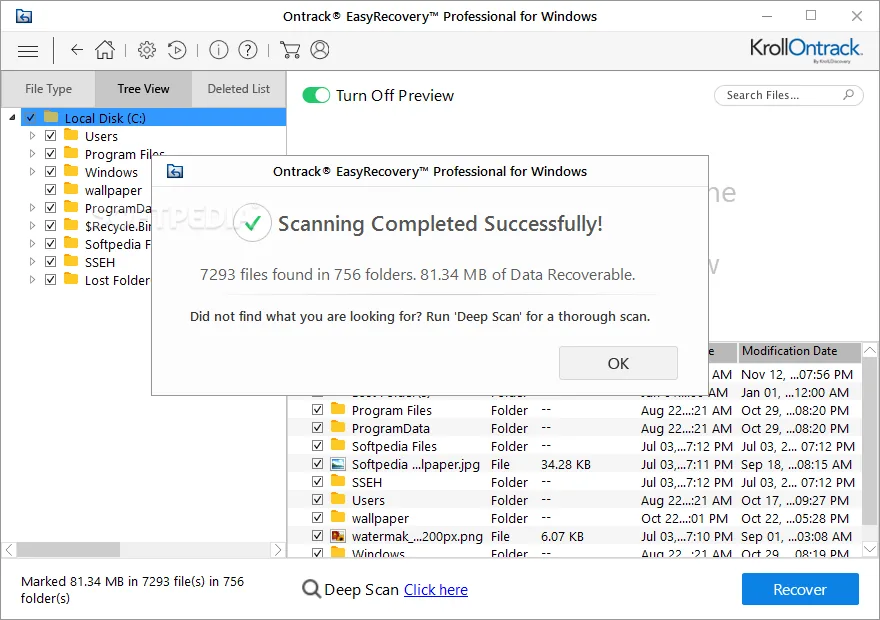Uncheck the Users folder in tree

coord(51,136)
